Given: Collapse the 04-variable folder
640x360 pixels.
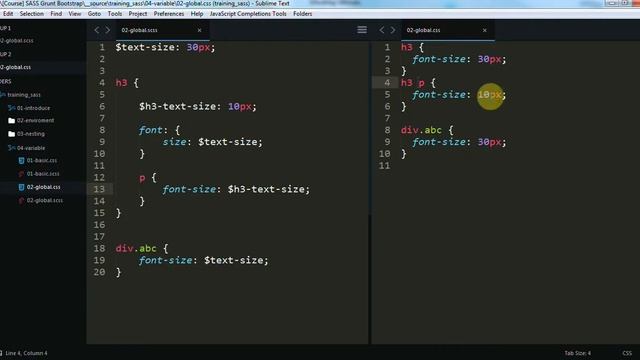Looking at the screenshot, I should click(x=11, y=148).
